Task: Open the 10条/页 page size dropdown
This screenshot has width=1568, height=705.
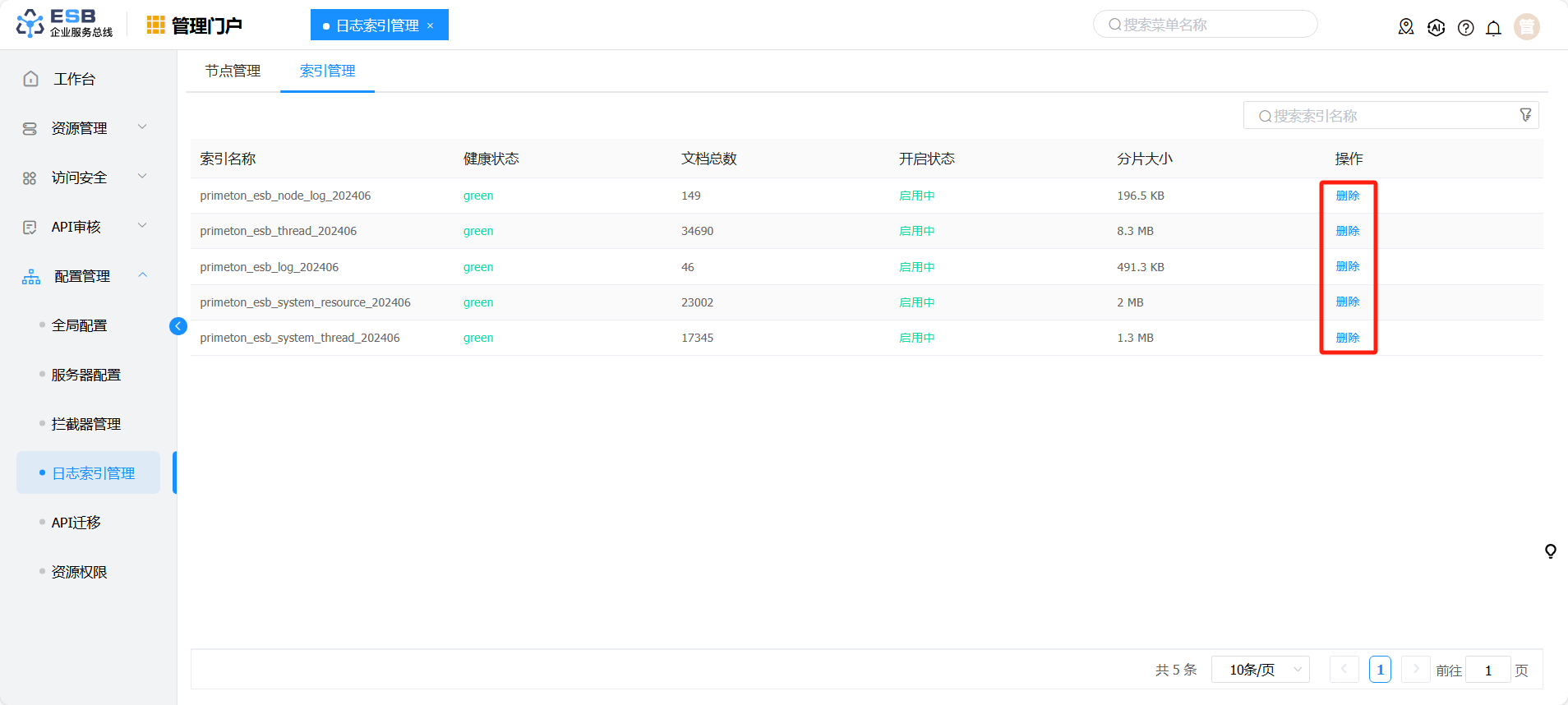Action: pyautogui.click(x=1260, y=670)
